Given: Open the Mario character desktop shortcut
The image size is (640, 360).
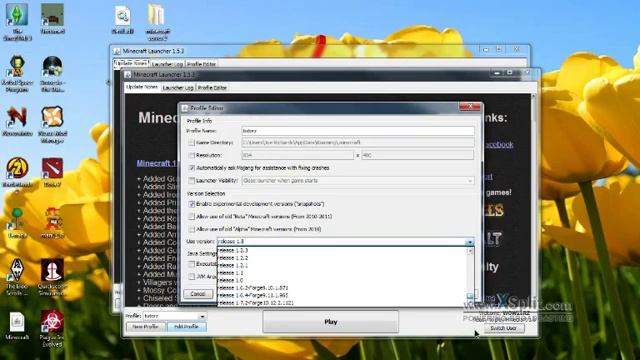Looking at the screenshot, I should click(52, 223).
